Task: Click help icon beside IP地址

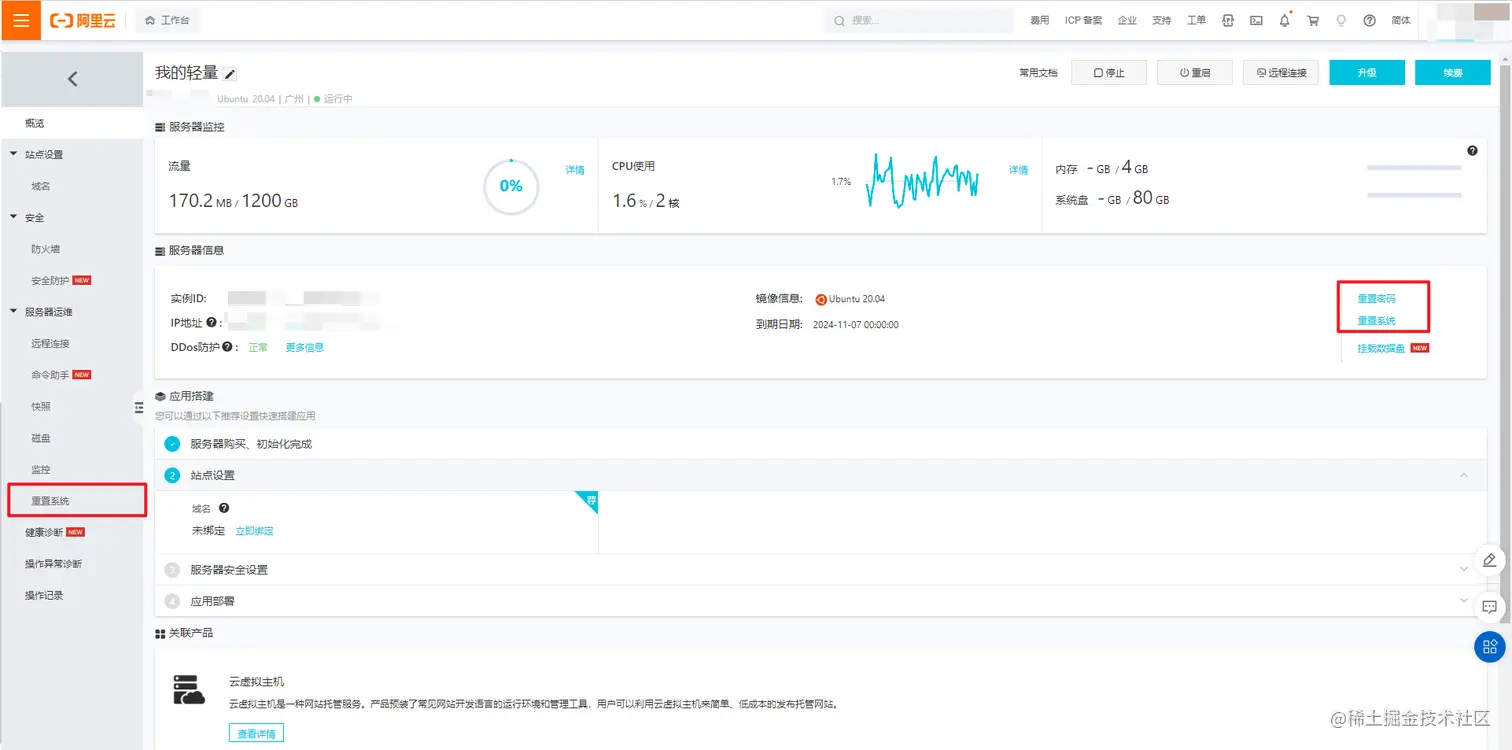Action: tap(212, 323)
